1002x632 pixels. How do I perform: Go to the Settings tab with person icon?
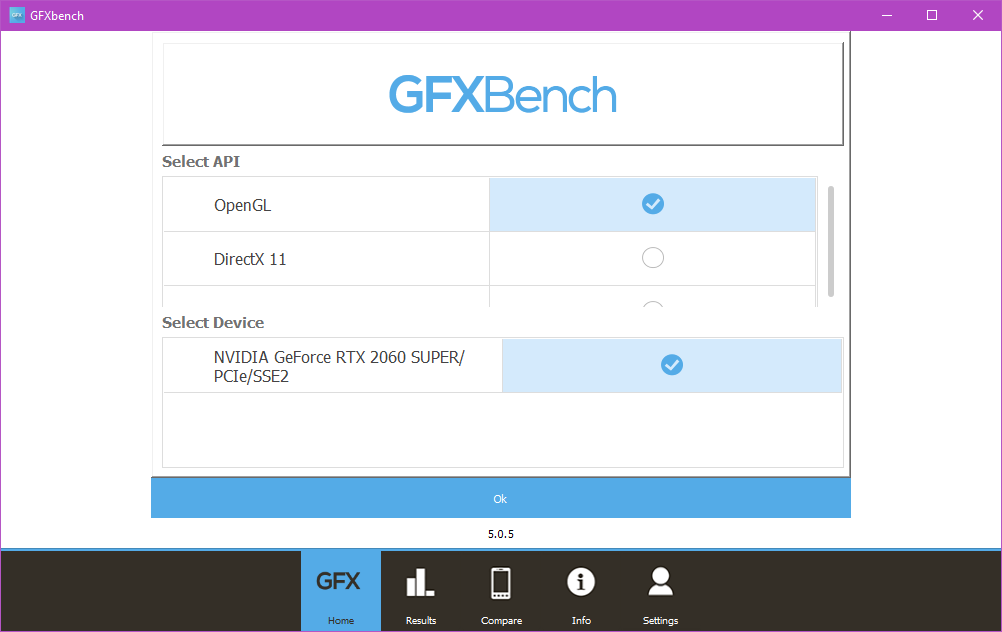click(x=660, y=591)
